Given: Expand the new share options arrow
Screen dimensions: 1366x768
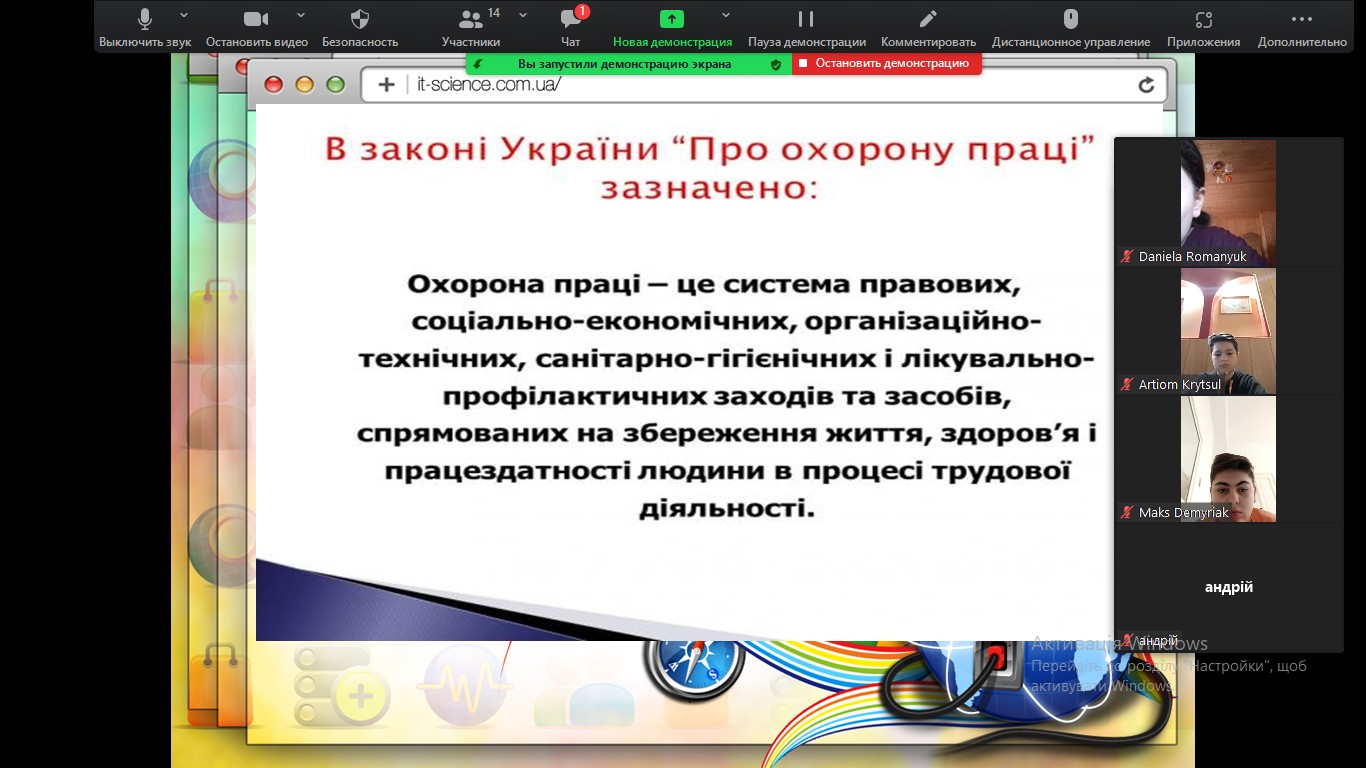Looking at the screenshot, I should point(726,15).
